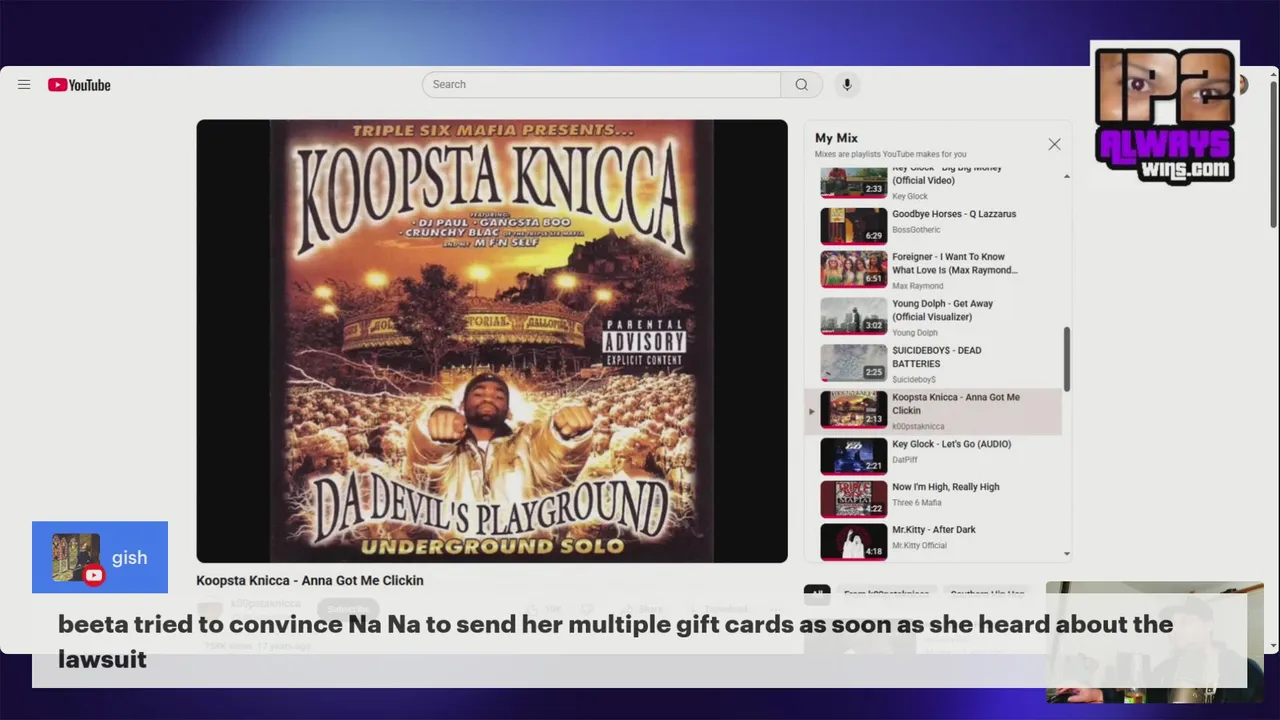Click the 'BossGotheric' channel name
This screenshot has height=720, width=1280.
(917, 230)
